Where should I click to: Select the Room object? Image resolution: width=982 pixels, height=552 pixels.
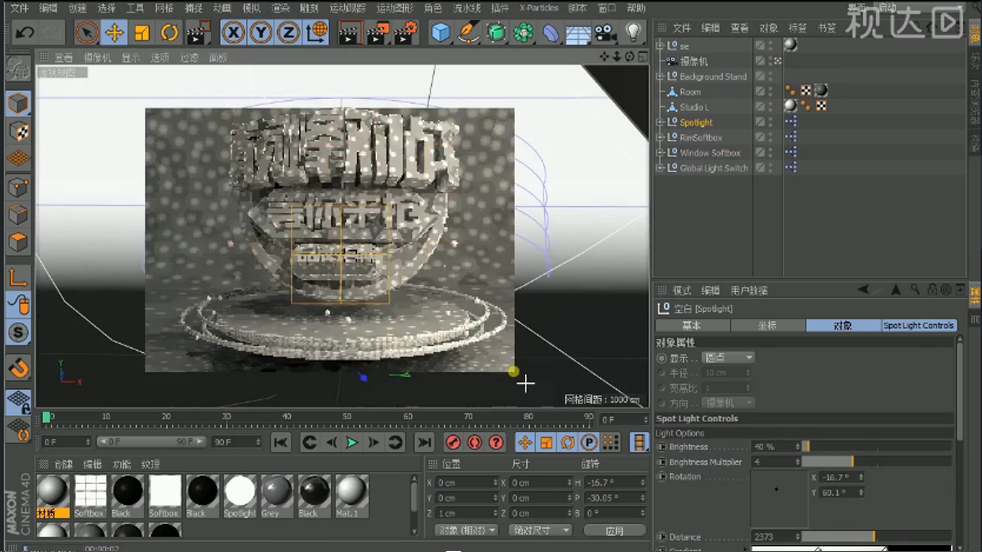click(690, 91)
